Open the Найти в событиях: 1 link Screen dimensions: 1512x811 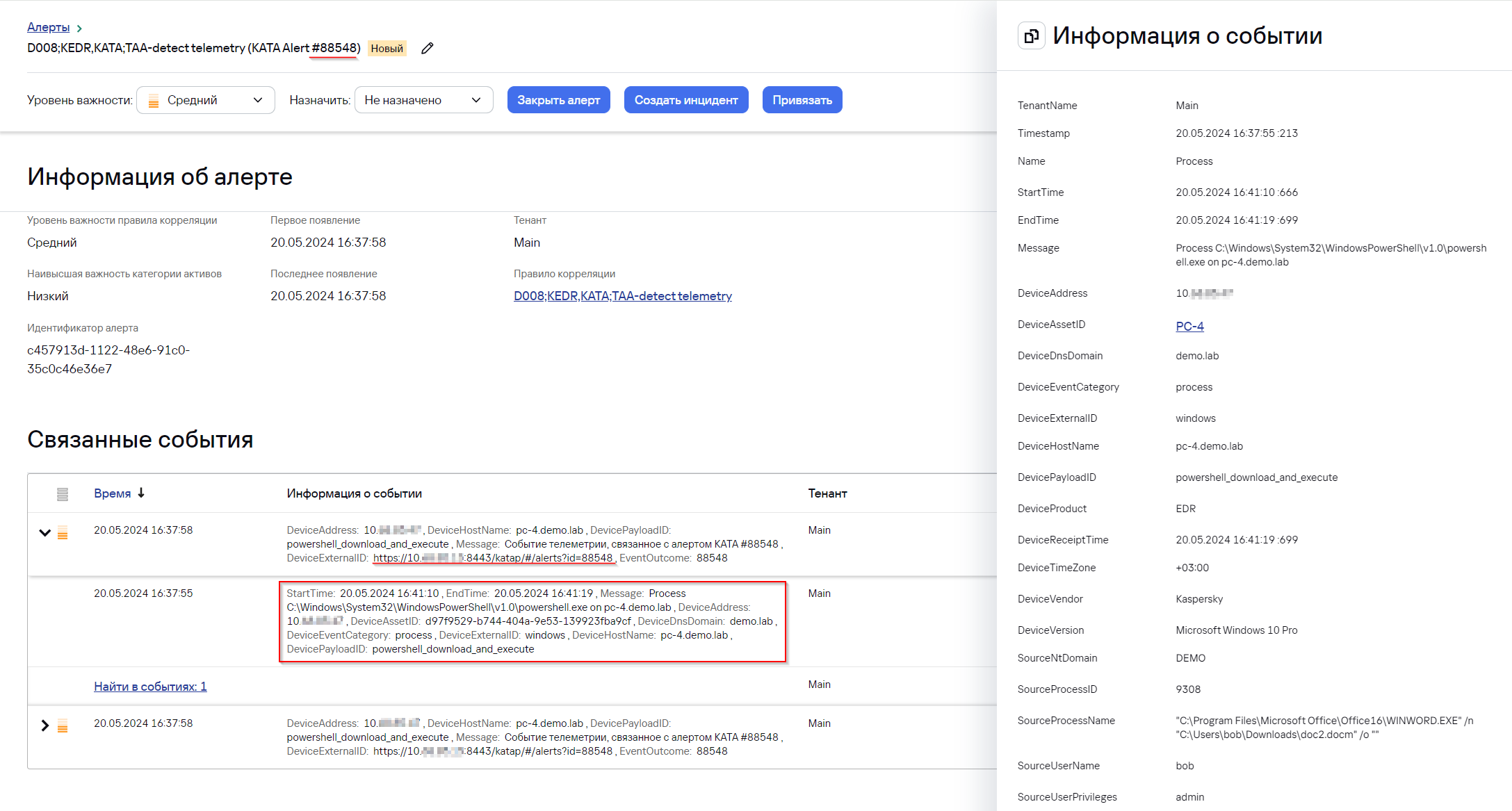pos(150,687)
